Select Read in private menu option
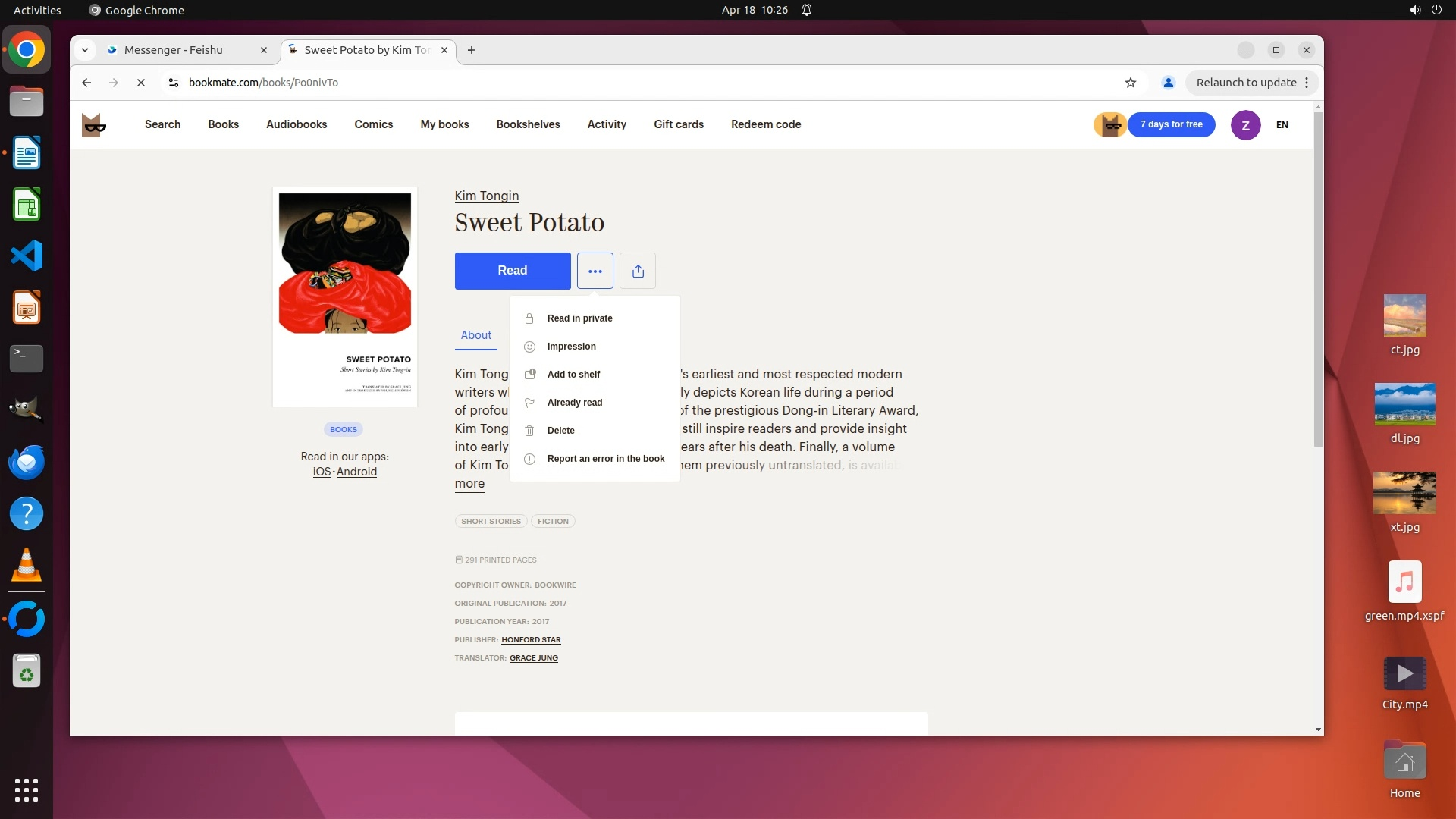Screen dimensions: 1456x819 (x=579, y=318)
